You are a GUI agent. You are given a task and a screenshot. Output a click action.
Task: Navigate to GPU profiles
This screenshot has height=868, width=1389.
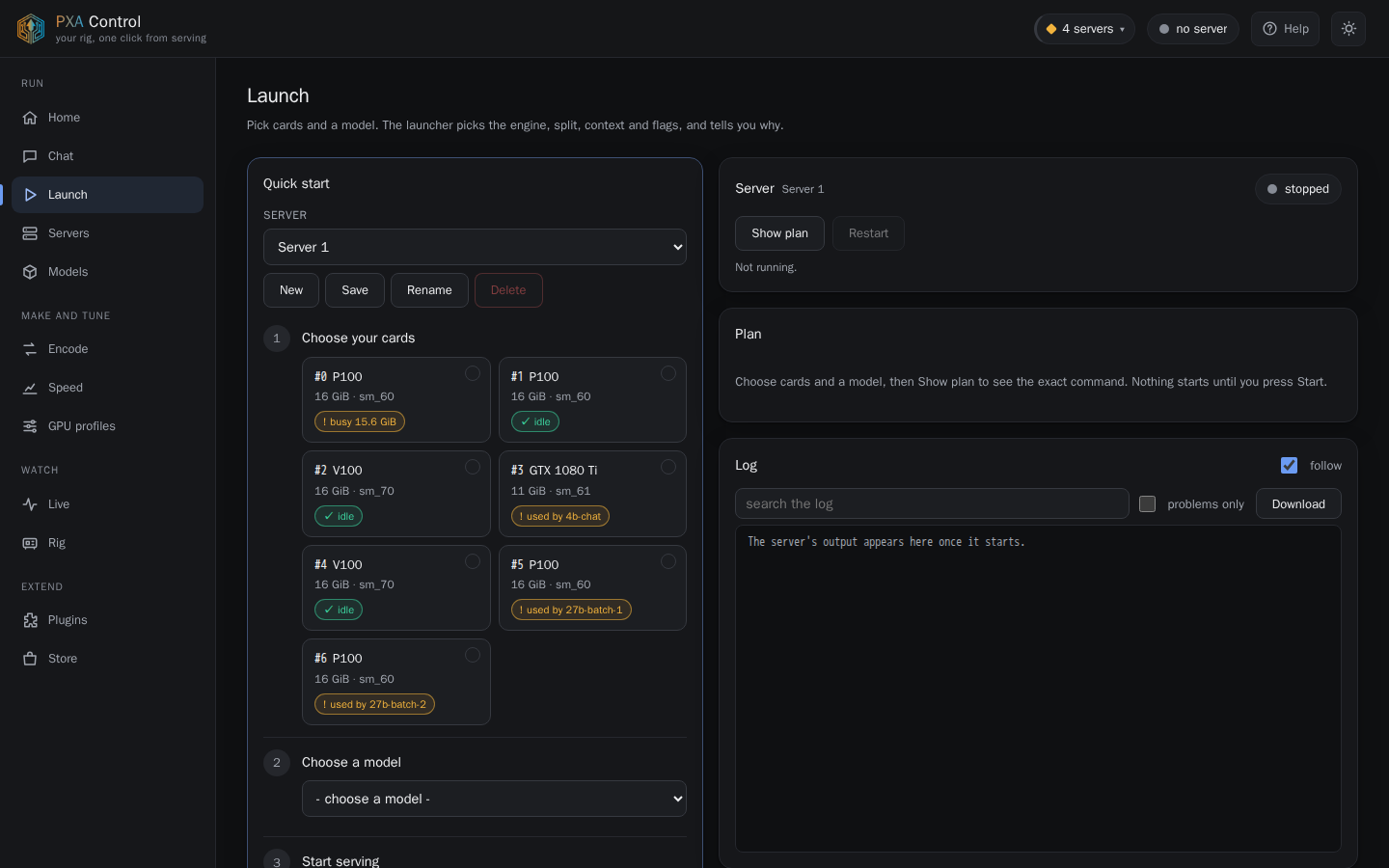coord(108,426)
